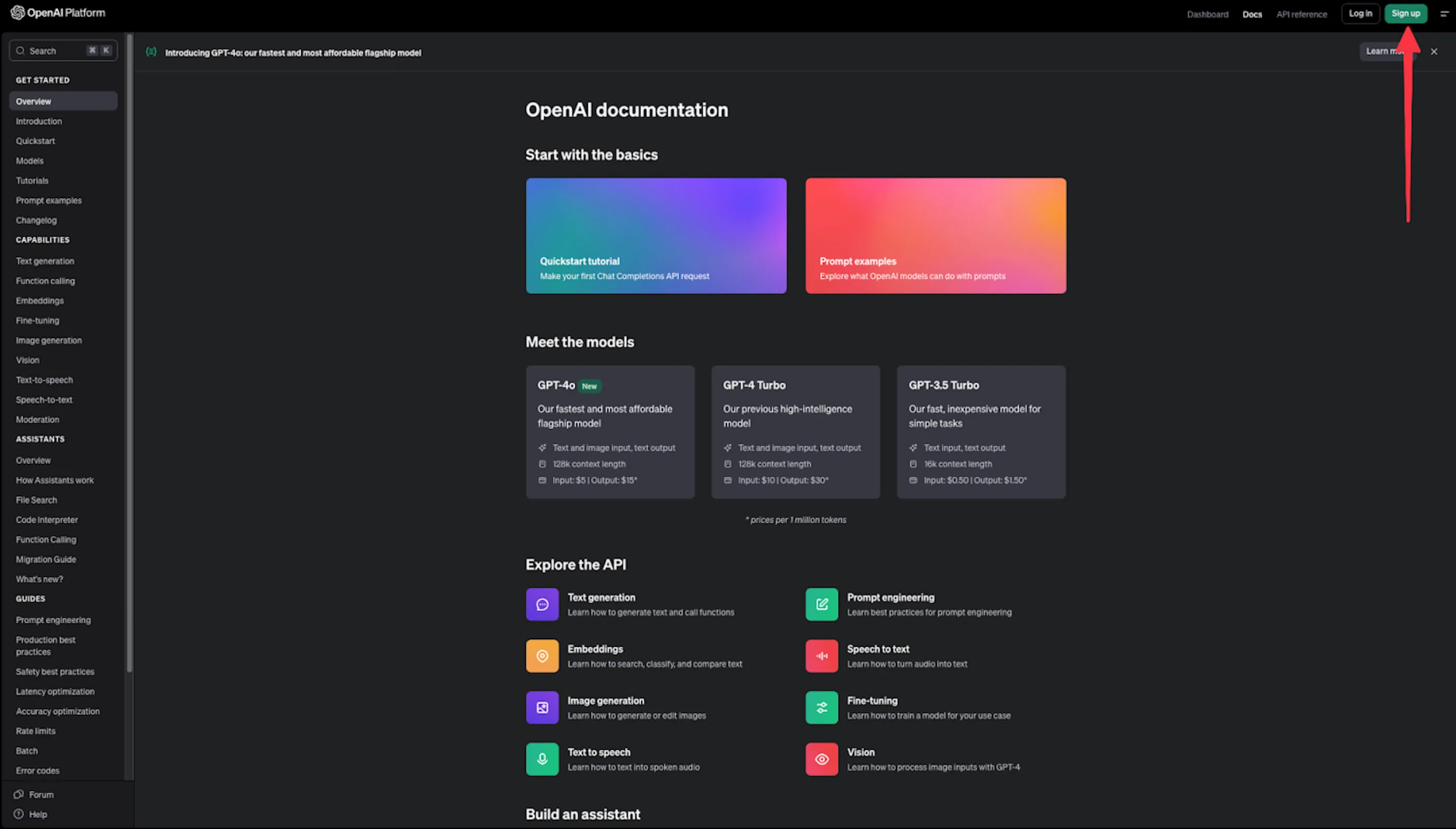Open the Vision eye icon
The width and height of the screenshot is (1456, 829).
click(822, 759)
